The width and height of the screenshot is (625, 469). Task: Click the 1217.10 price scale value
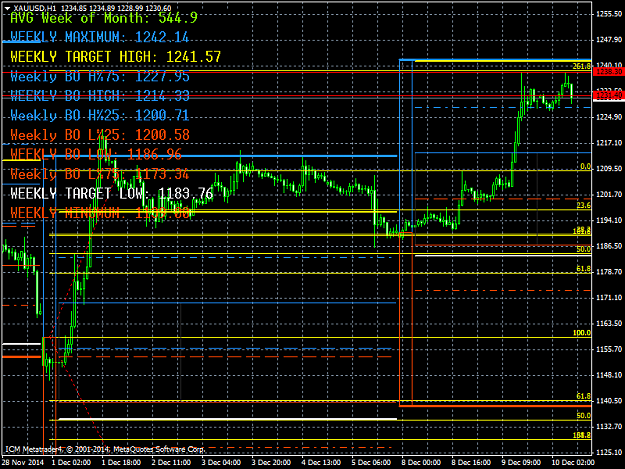click(x=609, y=143)
